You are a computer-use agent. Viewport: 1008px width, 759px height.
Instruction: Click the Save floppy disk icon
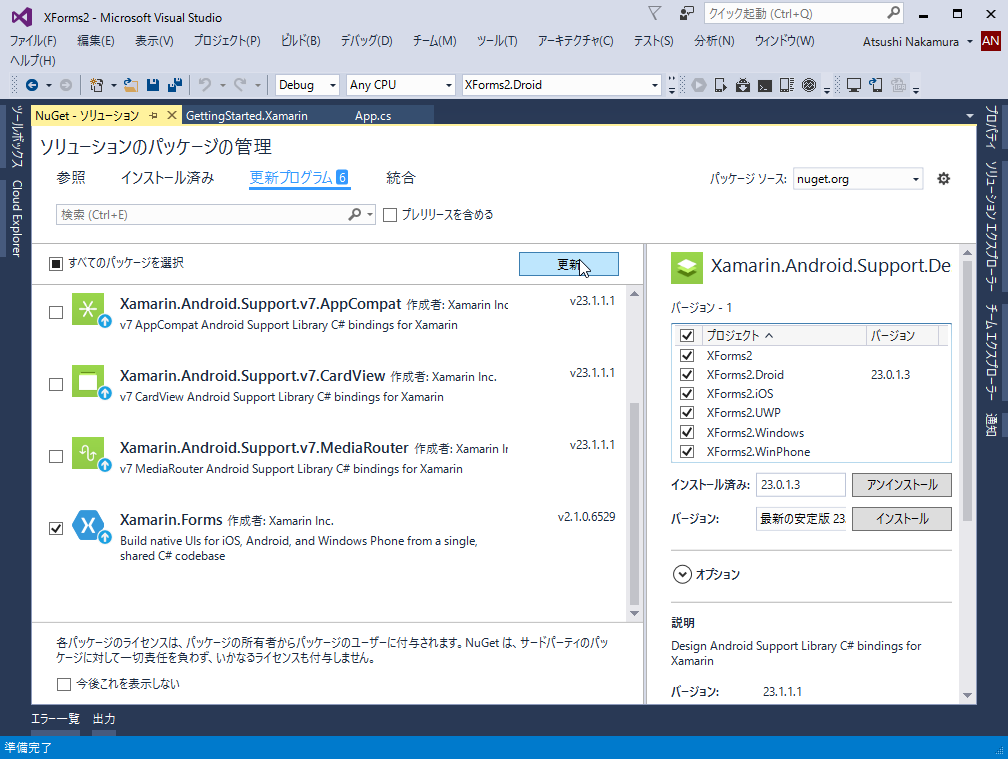(x=153, y=85)
